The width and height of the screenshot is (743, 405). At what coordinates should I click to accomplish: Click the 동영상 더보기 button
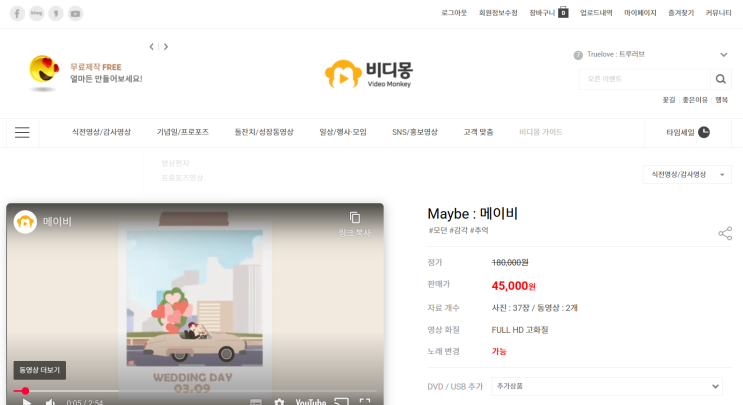point(40,370)
